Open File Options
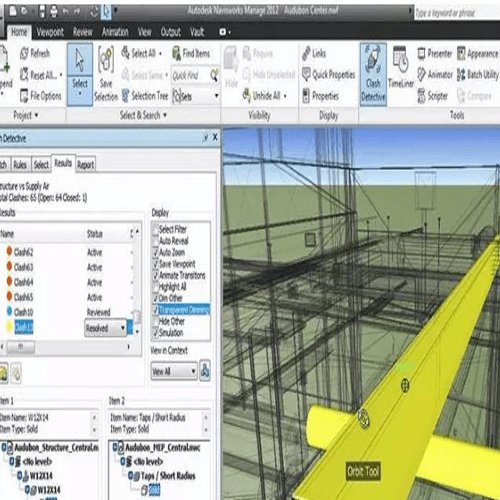500x500 pixels. click(x=40, y=96)
